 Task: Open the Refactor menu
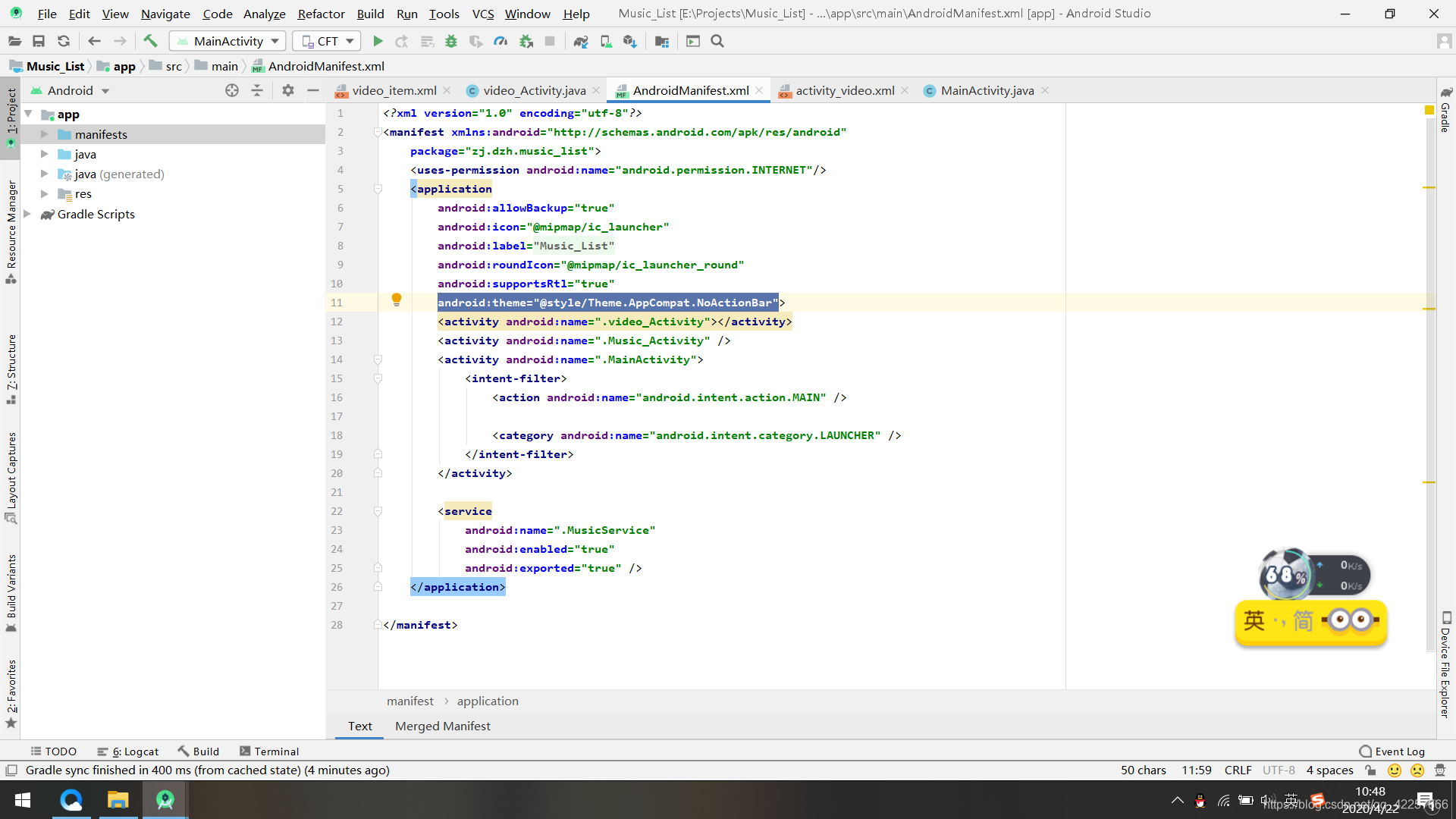(321, 14)
